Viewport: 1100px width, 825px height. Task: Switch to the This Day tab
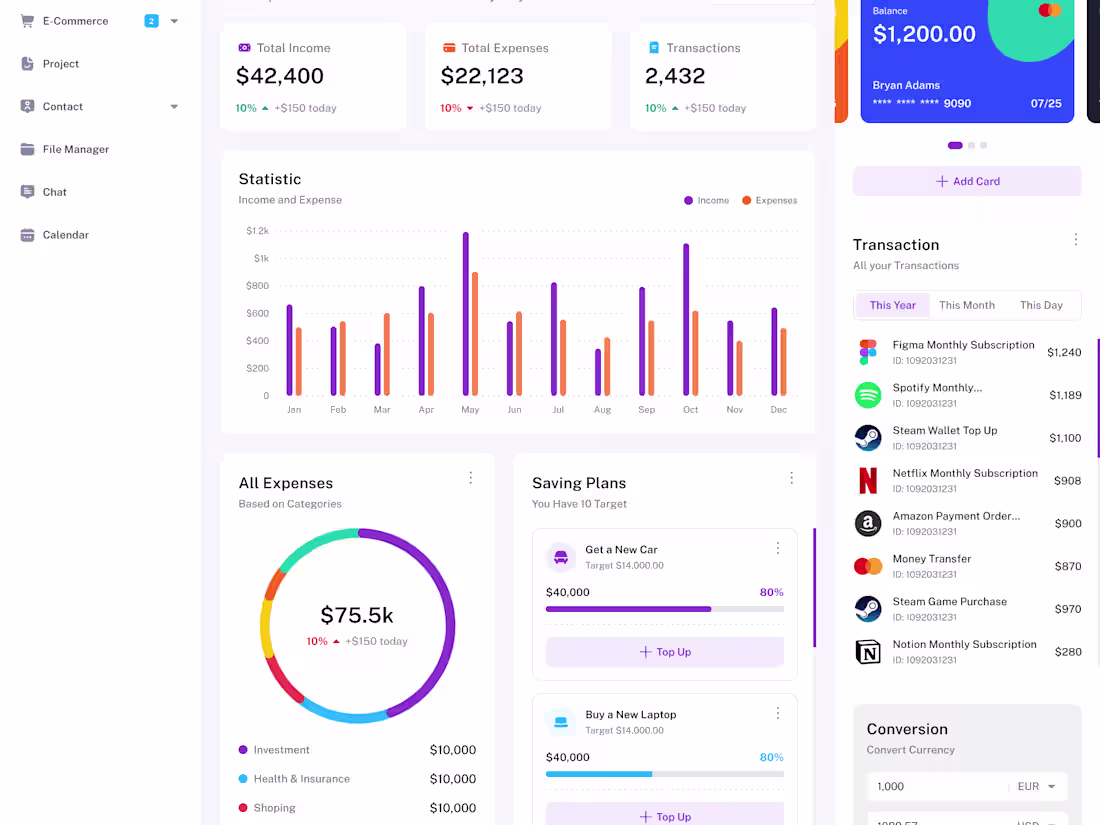[x=1040, y=305]
